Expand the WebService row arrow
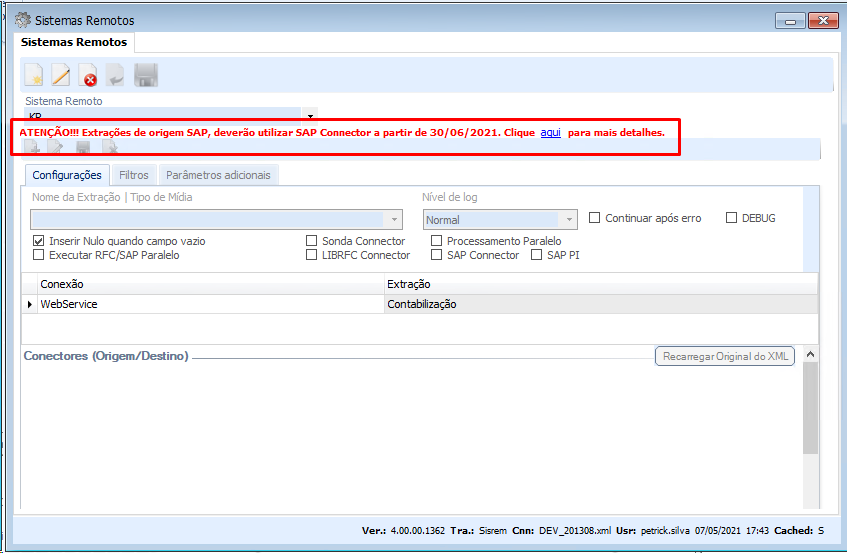Viewport: 847px width, 553px height. pos(30,305)
